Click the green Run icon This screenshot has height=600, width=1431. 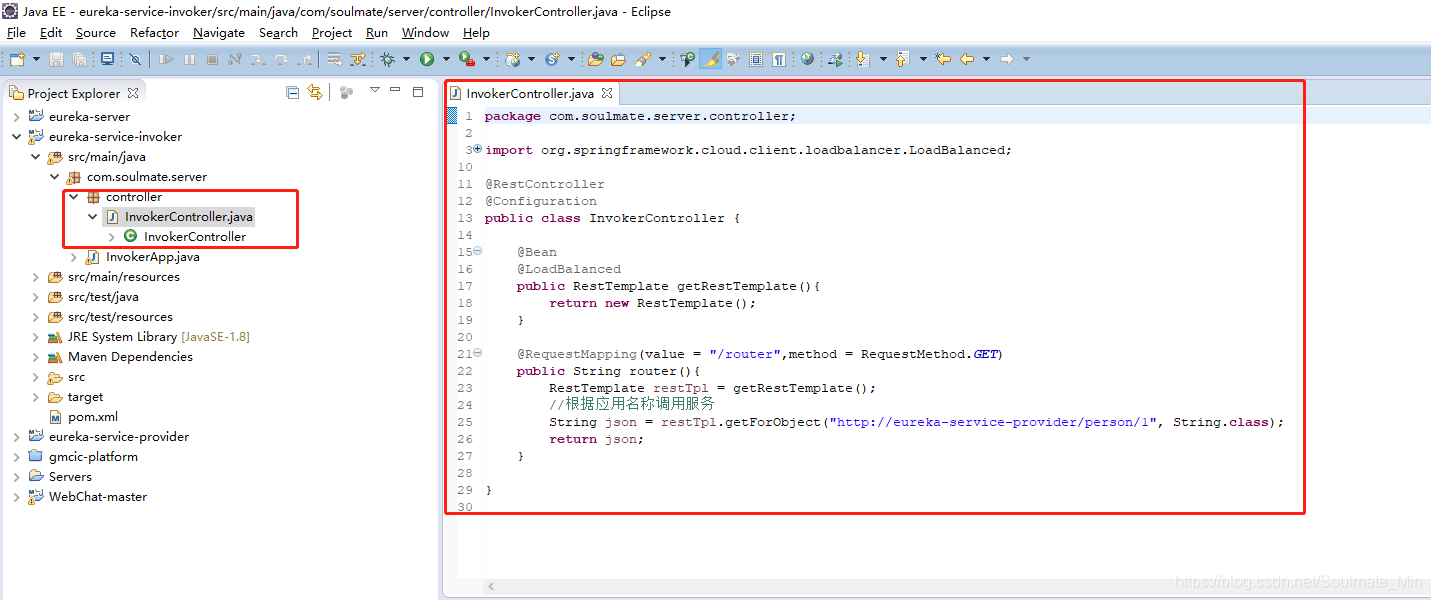click(x=427, y=60)
